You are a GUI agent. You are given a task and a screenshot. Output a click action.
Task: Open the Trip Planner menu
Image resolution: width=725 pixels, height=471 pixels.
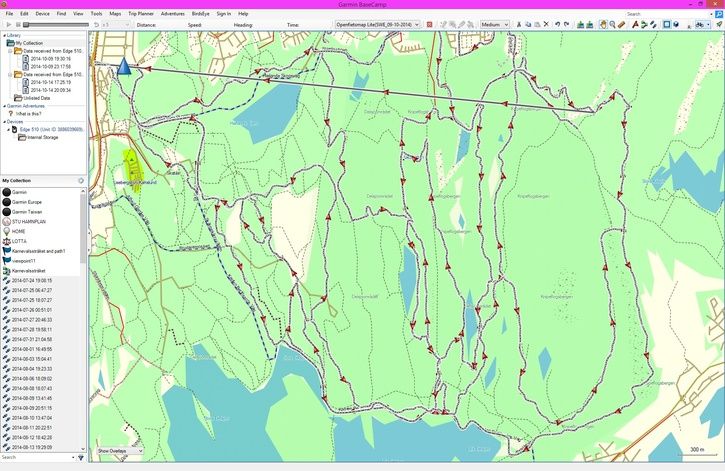(x=141, y=14)
